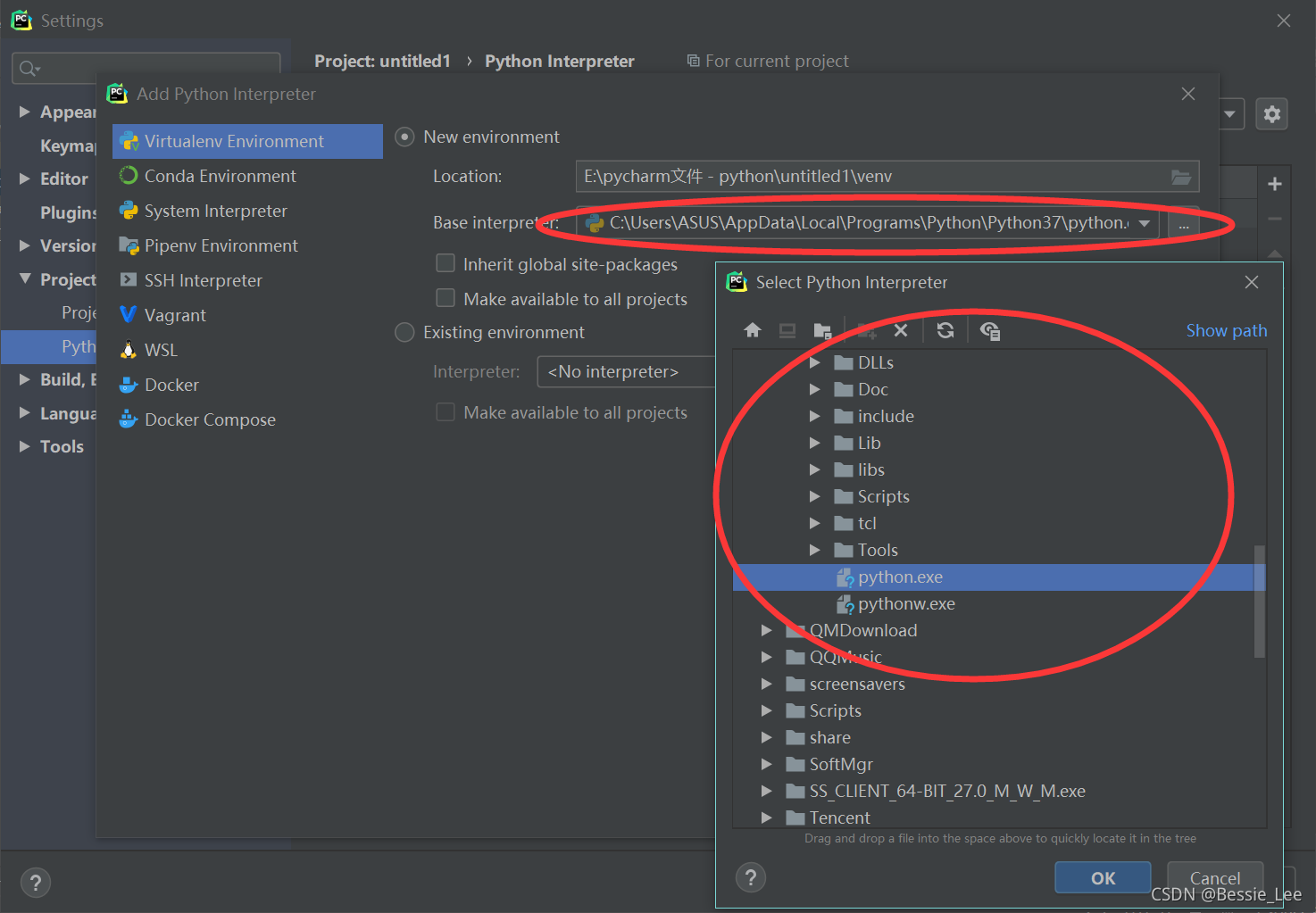Click the Refresh toolbar icon in file chooser
This screenshot has height=913, width=1316.
pyautogui.click(x=945, y=330)
